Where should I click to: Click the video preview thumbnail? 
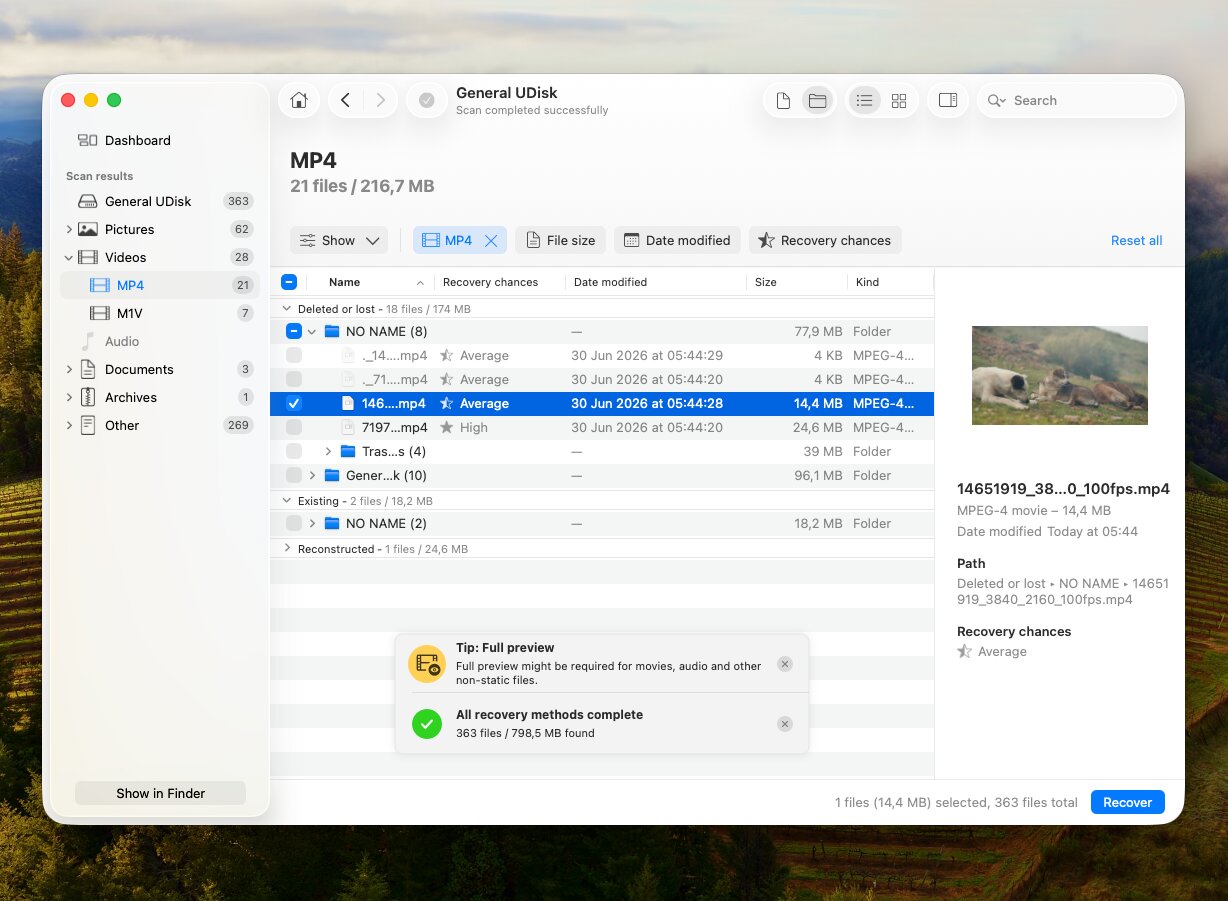tap(1060, 375)
